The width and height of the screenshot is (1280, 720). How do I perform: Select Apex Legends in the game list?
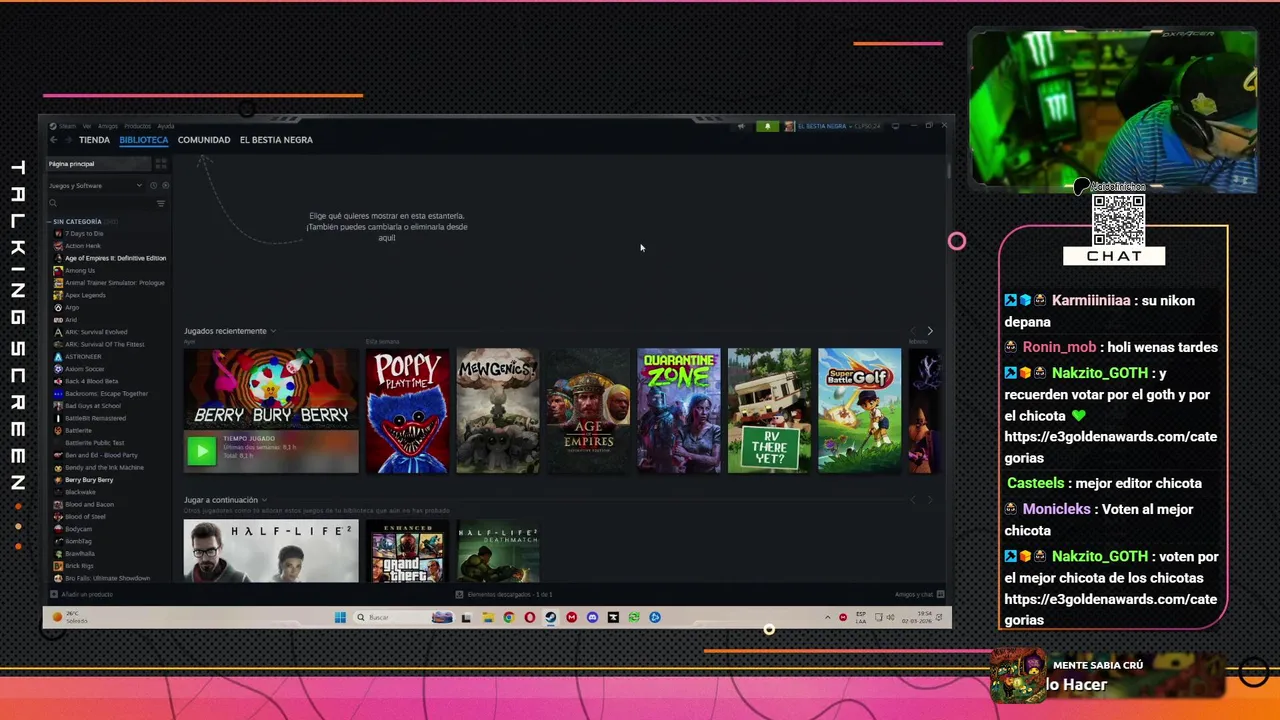tap(85, 295)
